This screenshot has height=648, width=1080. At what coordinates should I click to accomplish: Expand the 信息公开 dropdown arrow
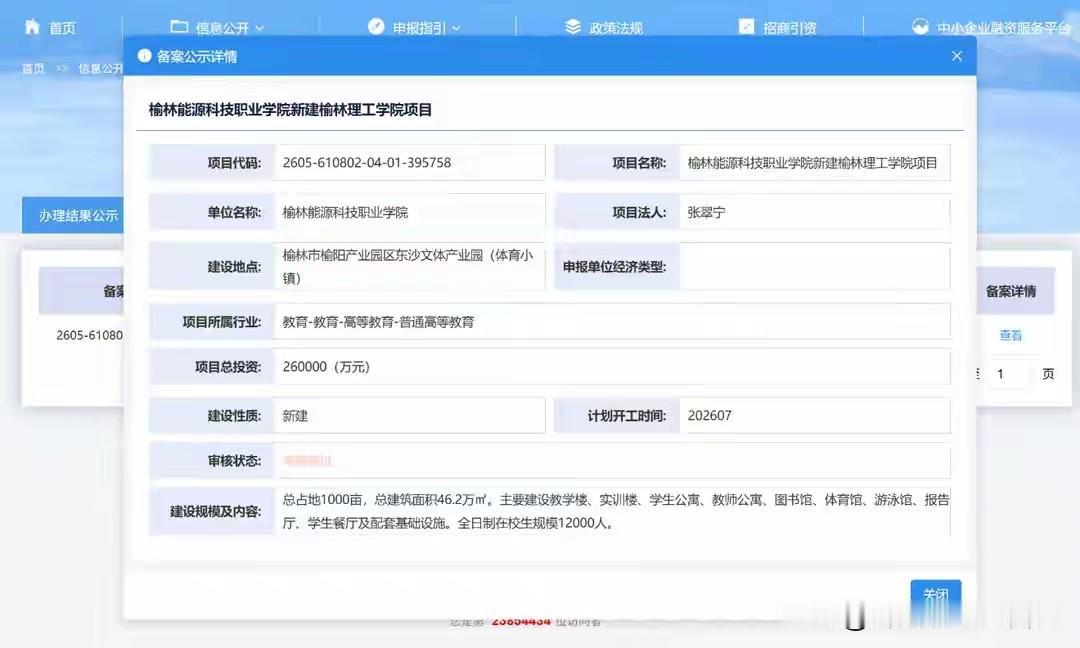point(260,28)
